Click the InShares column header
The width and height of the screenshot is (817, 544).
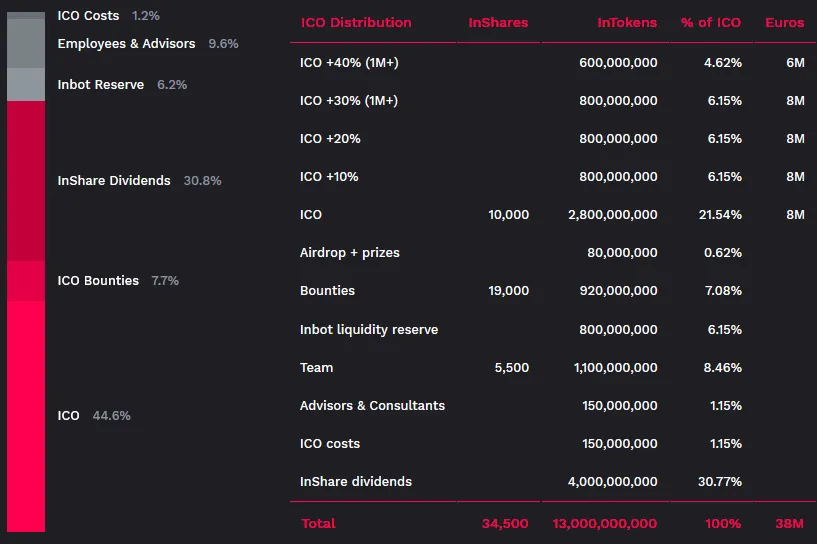coord(498,22)
